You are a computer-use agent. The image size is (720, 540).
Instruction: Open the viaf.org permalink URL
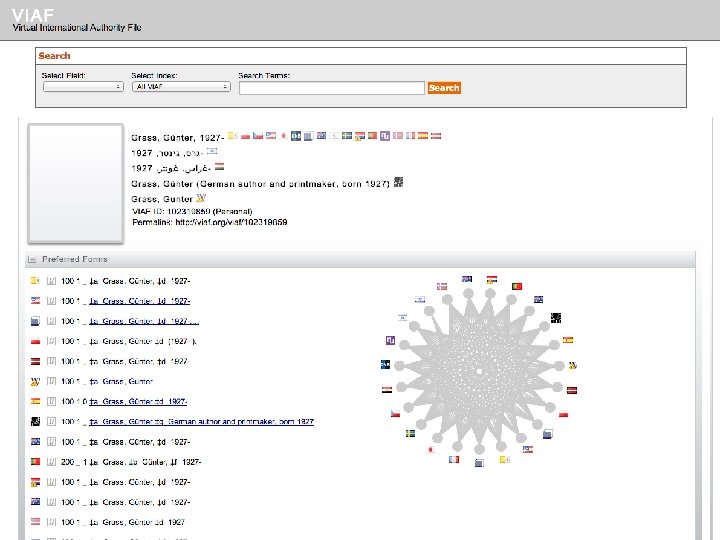pos(231,222)
